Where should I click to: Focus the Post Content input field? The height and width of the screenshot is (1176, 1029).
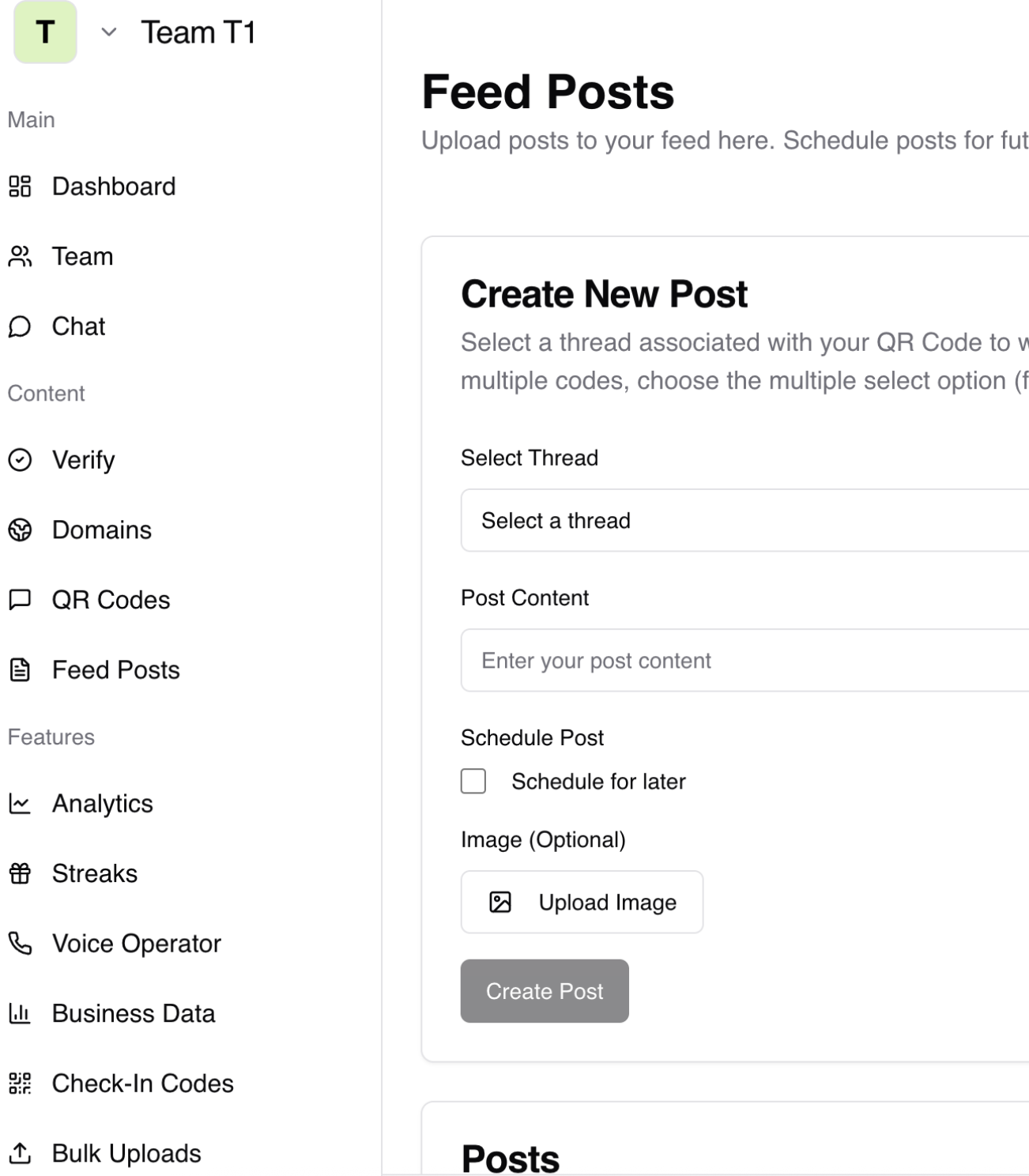[x=743, y=660]
